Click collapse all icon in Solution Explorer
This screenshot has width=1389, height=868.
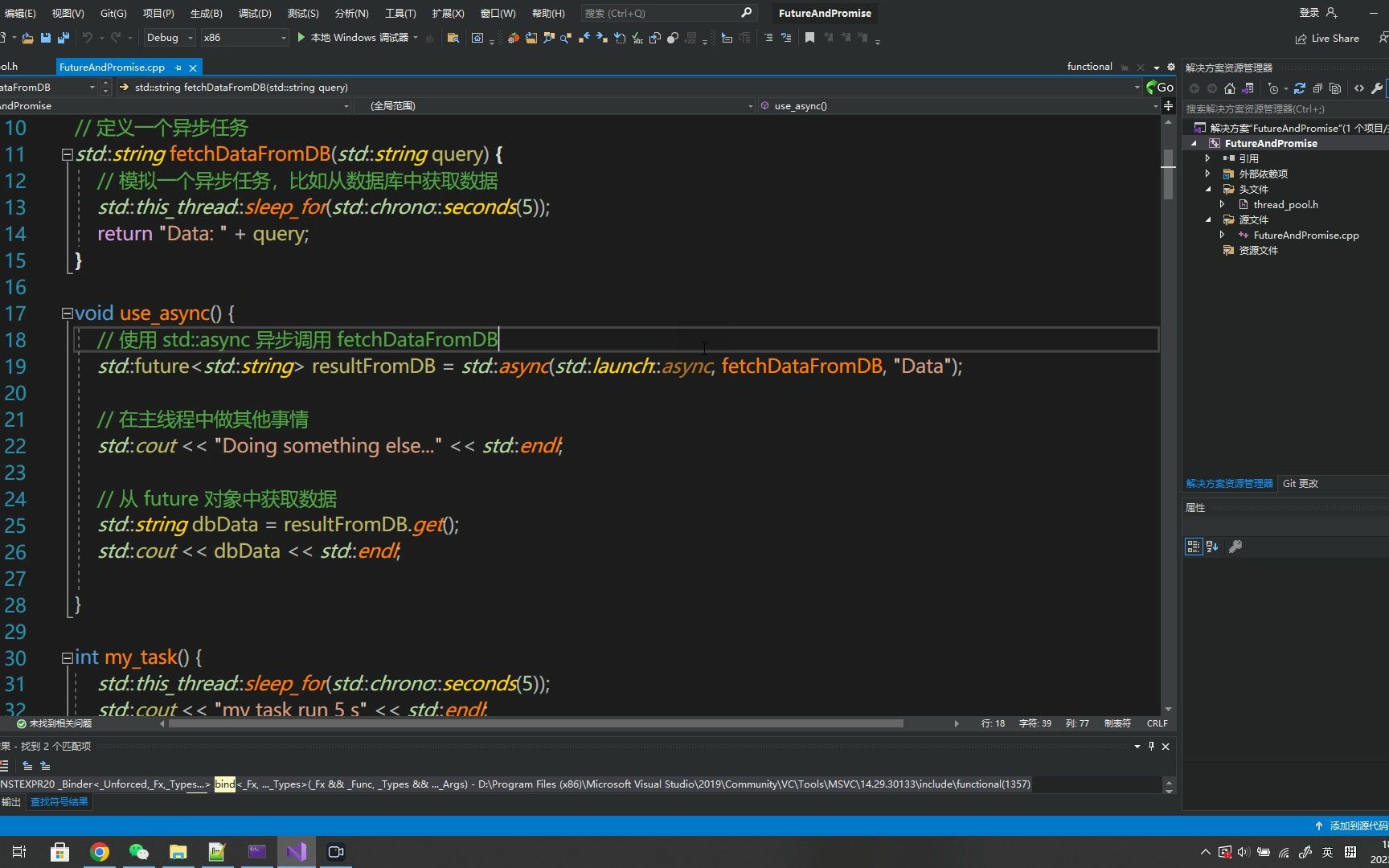coord(1317,88)
